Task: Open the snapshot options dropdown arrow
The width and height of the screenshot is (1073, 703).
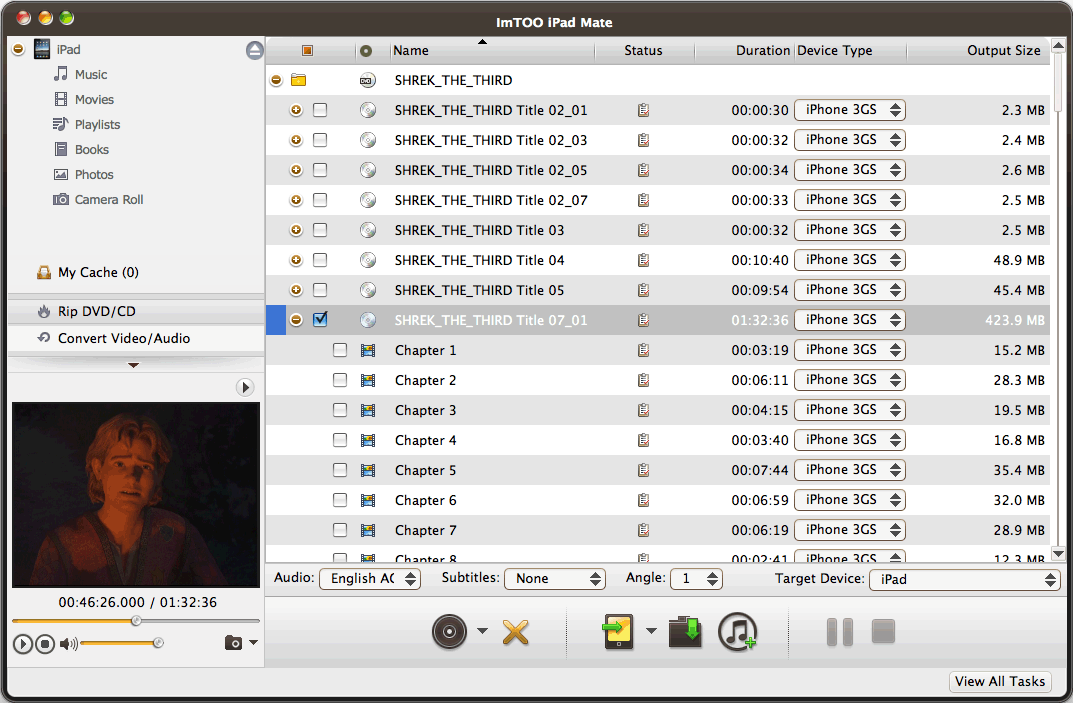Action: [x=253, y=642]
